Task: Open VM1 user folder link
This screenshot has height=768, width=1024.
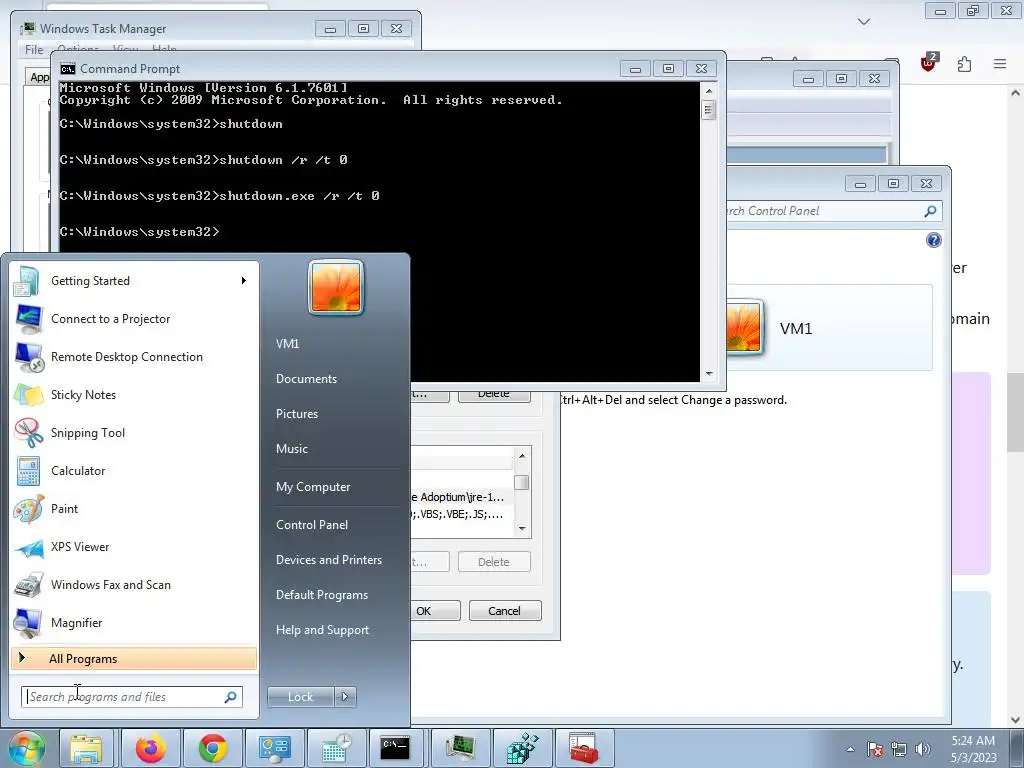Action: coord(287,344)
